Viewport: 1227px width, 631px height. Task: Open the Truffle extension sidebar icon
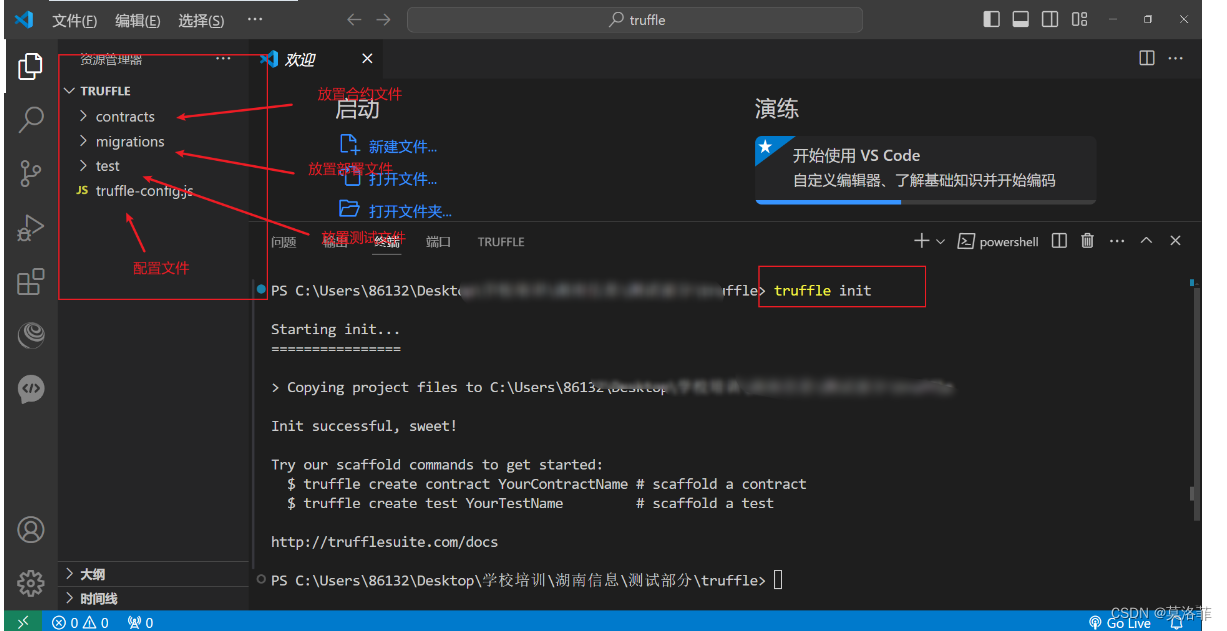31,336
